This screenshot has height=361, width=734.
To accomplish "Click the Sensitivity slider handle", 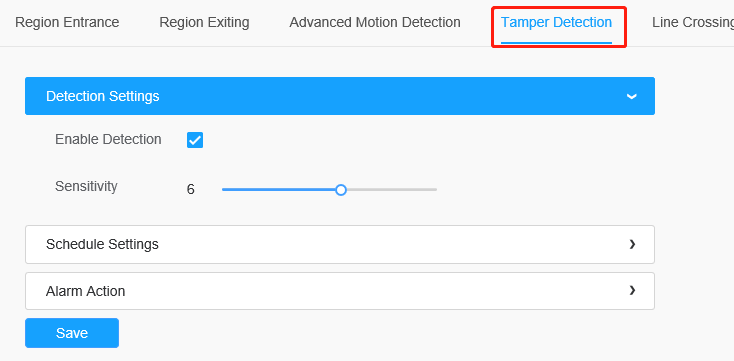I will (x=341, y=190).
